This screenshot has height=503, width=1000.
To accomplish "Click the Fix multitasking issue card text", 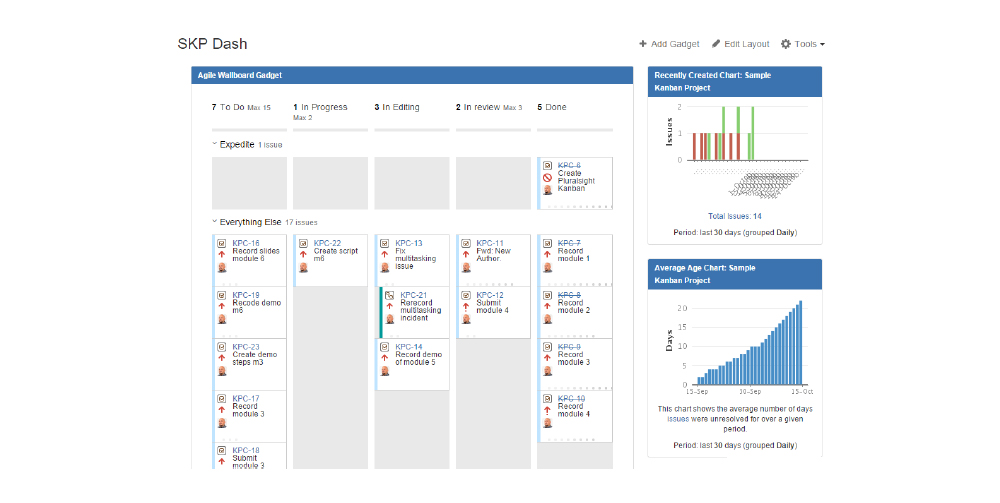I will (x=416, y=259).
